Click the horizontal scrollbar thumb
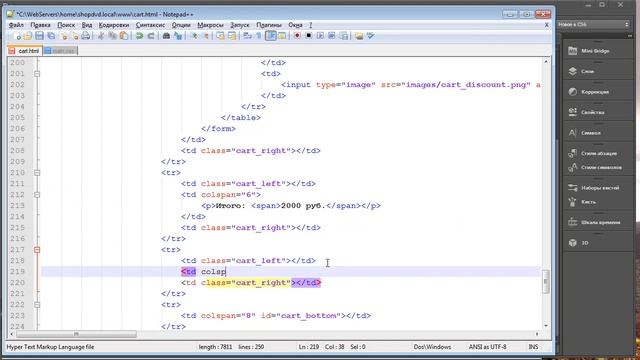Image resolution: width=640 pixels, height=360 pixels. point(76,334)
